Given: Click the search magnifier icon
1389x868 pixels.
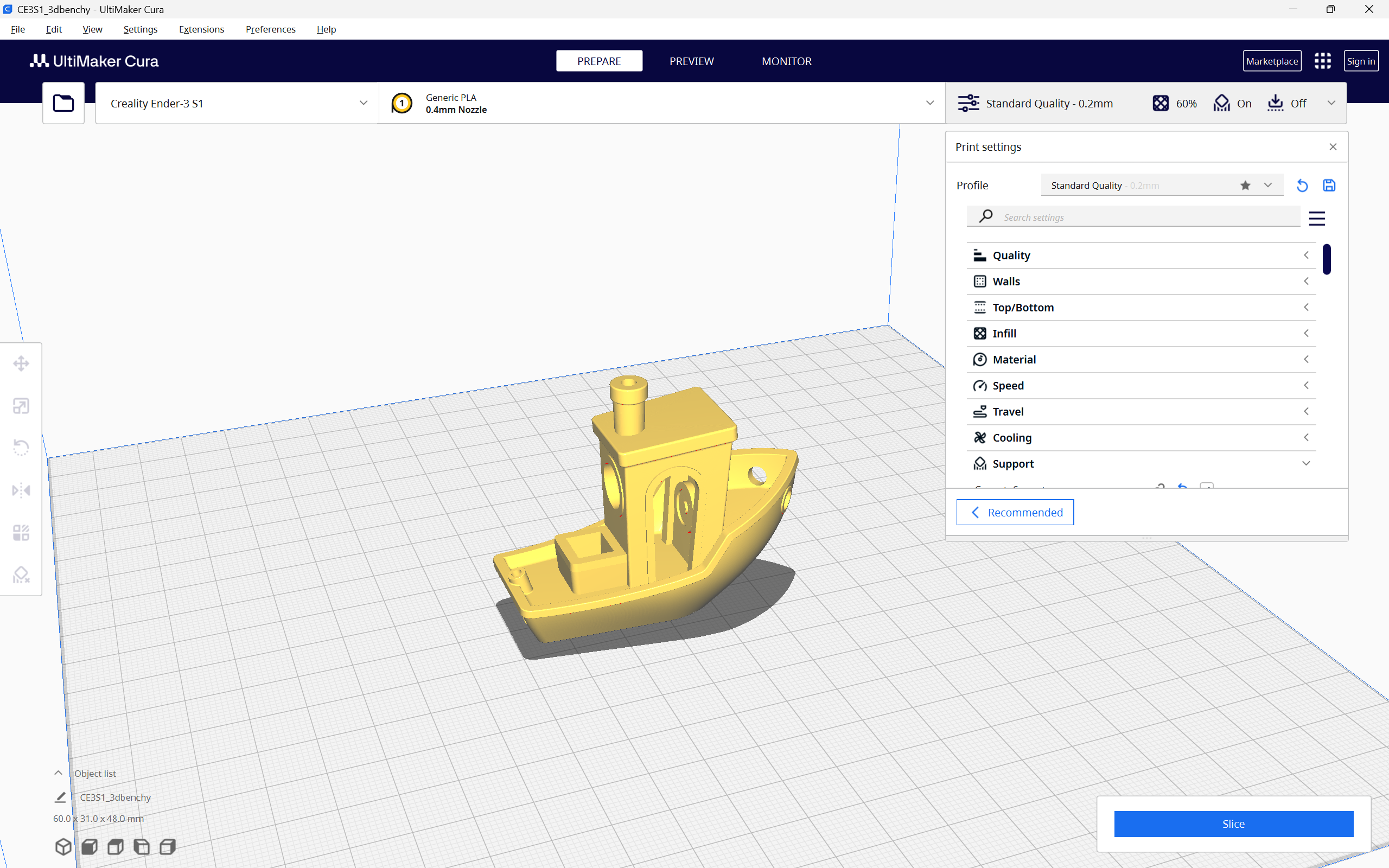Looking at the screenshot, I should (x=985, y=216).
